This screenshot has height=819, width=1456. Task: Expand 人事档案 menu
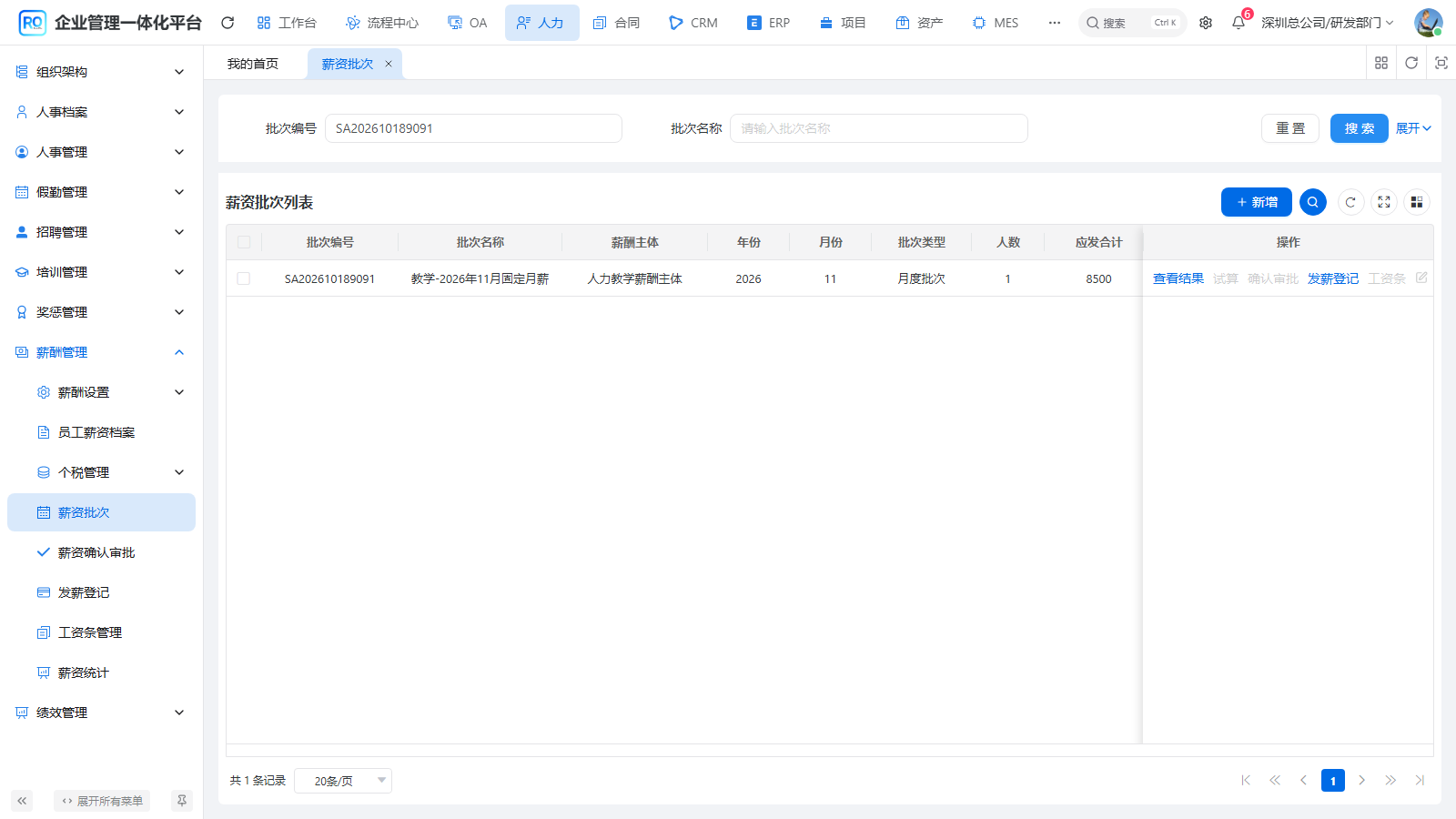[x=101, y=112]
